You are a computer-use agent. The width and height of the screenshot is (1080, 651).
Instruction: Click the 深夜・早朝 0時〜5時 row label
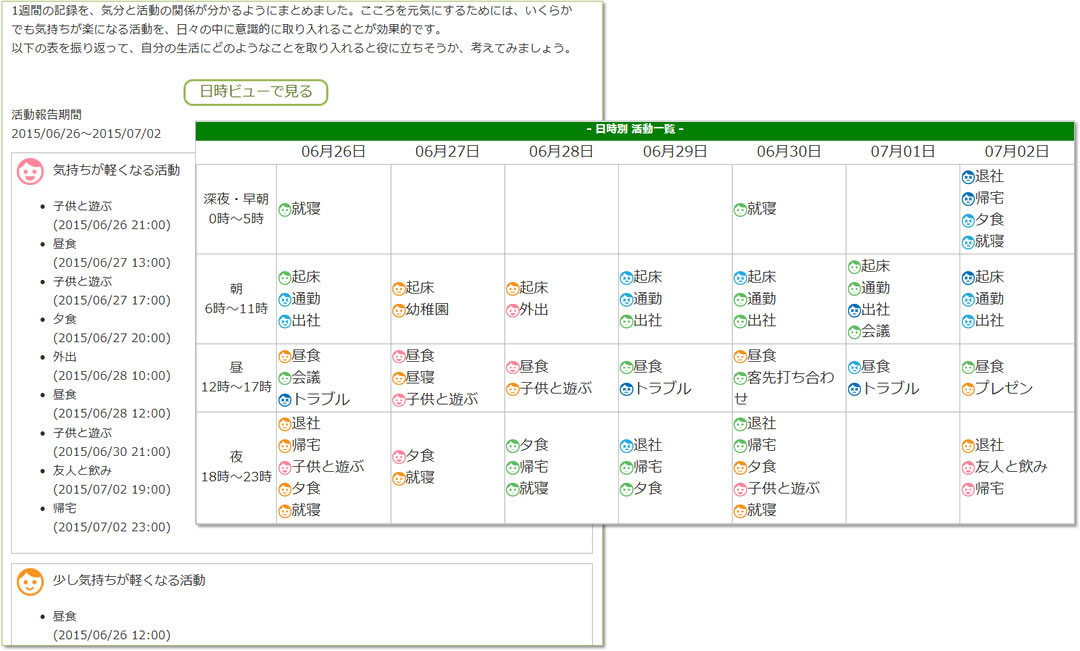tap(236, 209)
